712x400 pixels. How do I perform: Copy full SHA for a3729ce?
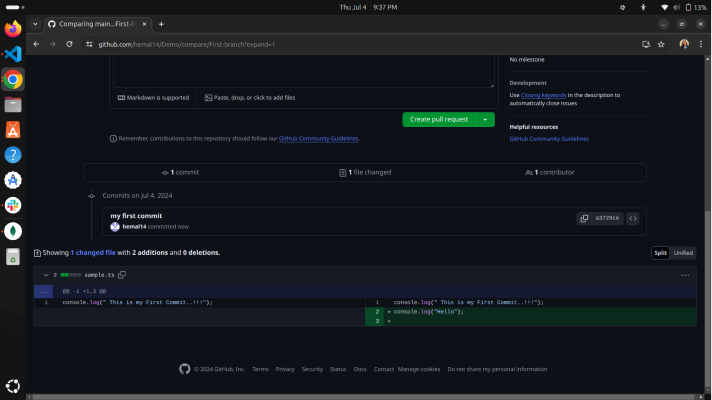click(584, 218)
